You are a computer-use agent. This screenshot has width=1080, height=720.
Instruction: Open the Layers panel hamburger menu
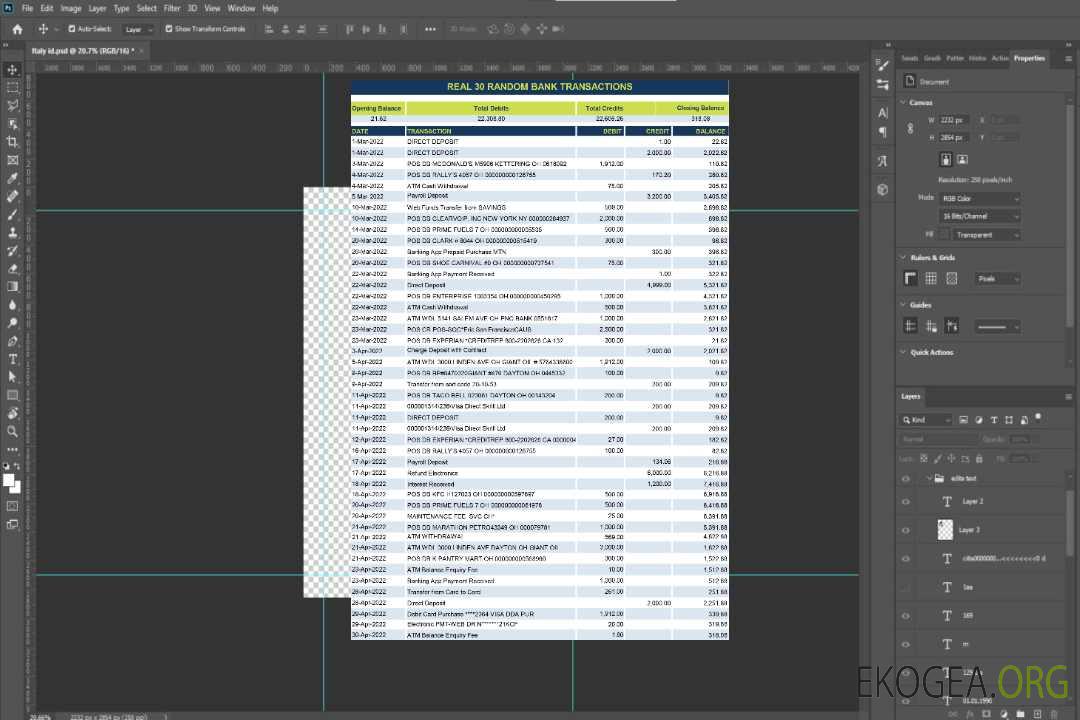[x=1068, y=396]
